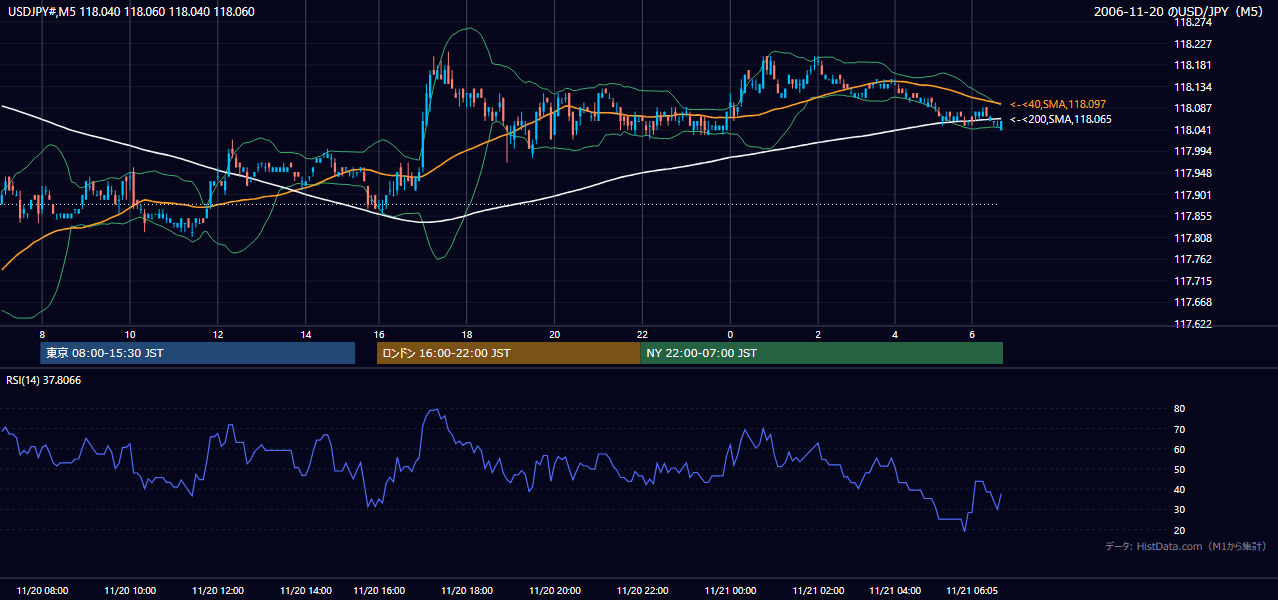
Task: Click the RSI(14) 37.8066 indicator label
Action: pos(42,380)
